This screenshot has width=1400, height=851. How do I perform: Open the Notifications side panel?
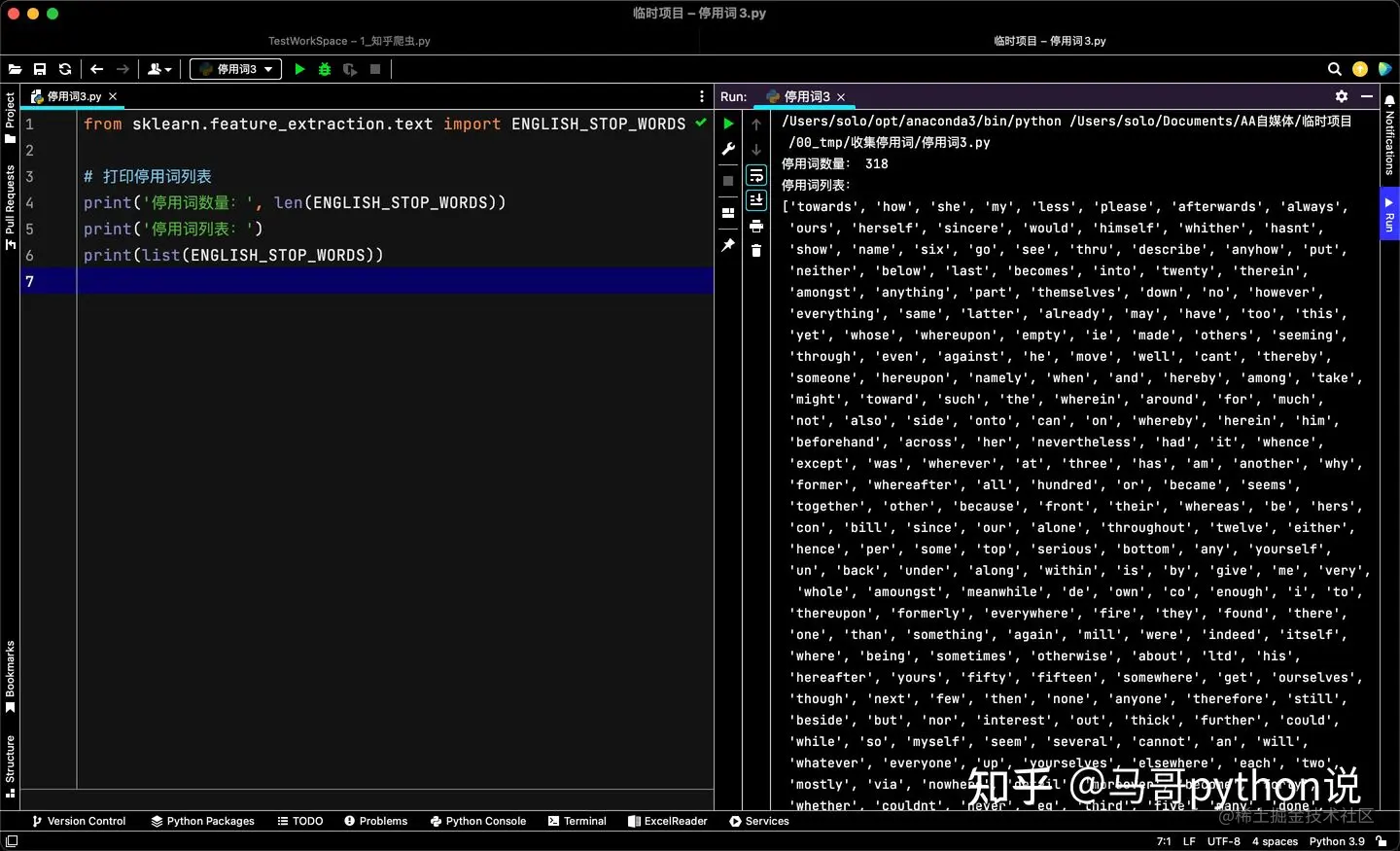[1389, 135]
